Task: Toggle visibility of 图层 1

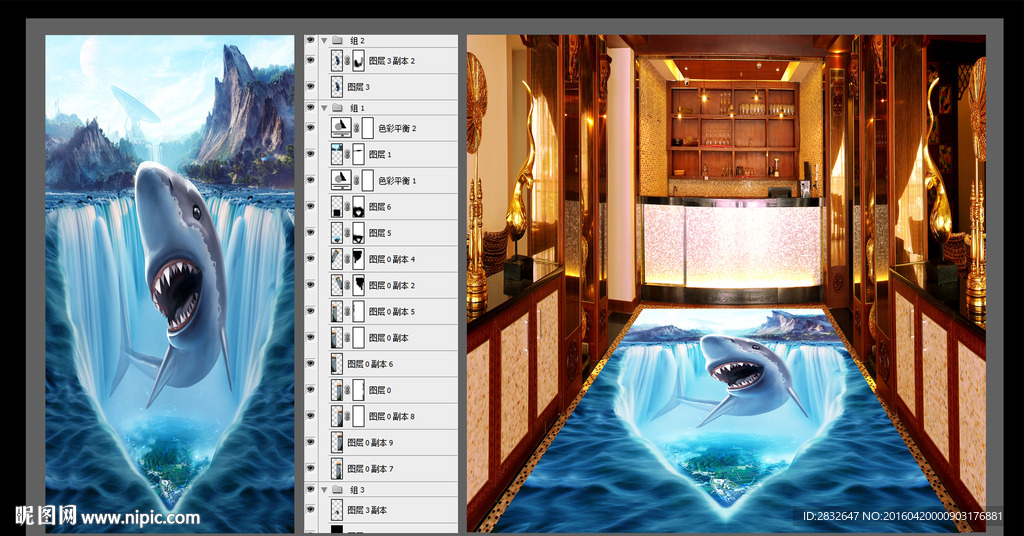Action: 311,154
